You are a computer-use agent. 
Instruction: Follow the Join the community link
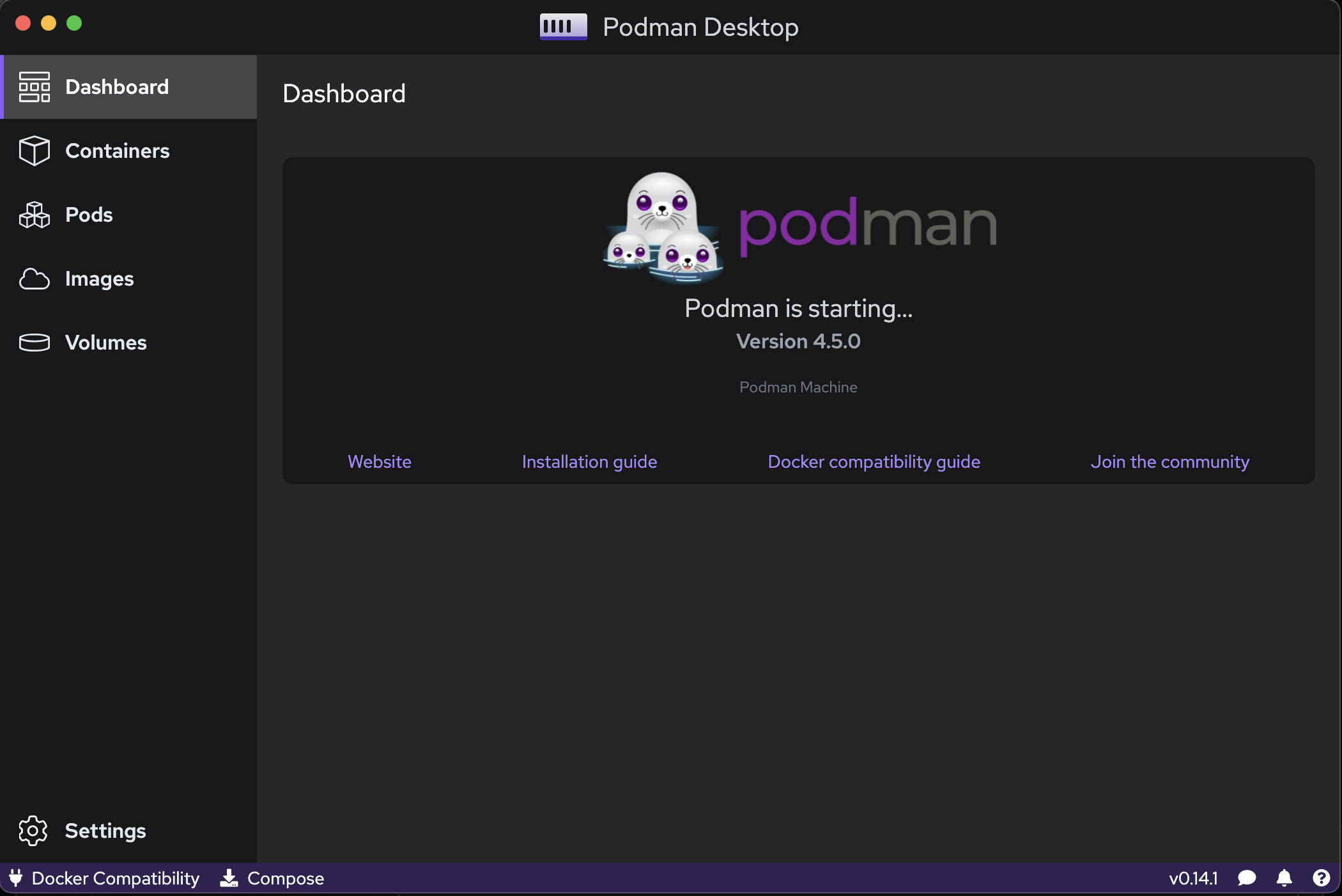pos(1169,461)
